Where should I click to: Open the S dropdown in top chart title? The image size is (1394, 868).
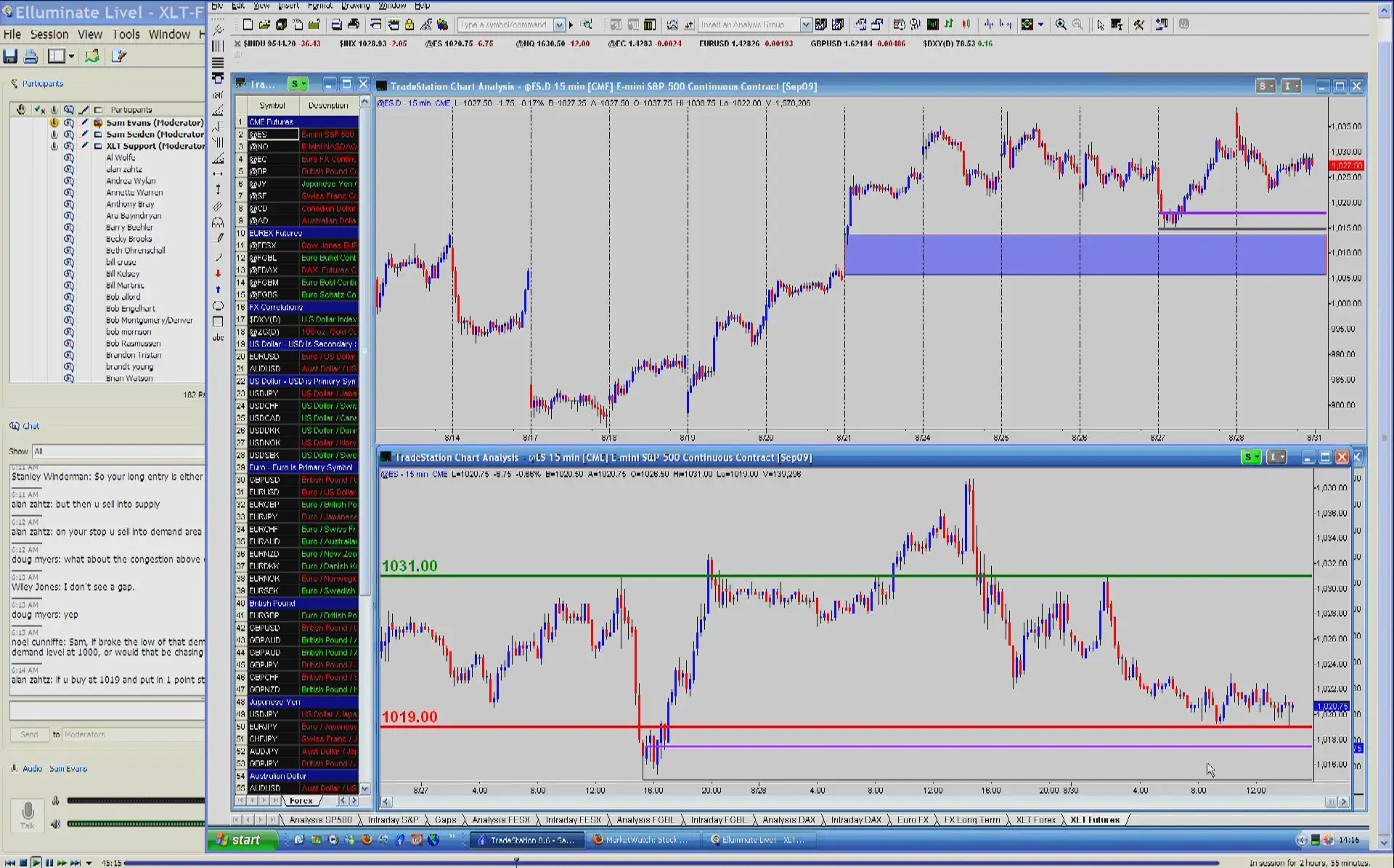pyautogui.click(x=1266, y=86)
